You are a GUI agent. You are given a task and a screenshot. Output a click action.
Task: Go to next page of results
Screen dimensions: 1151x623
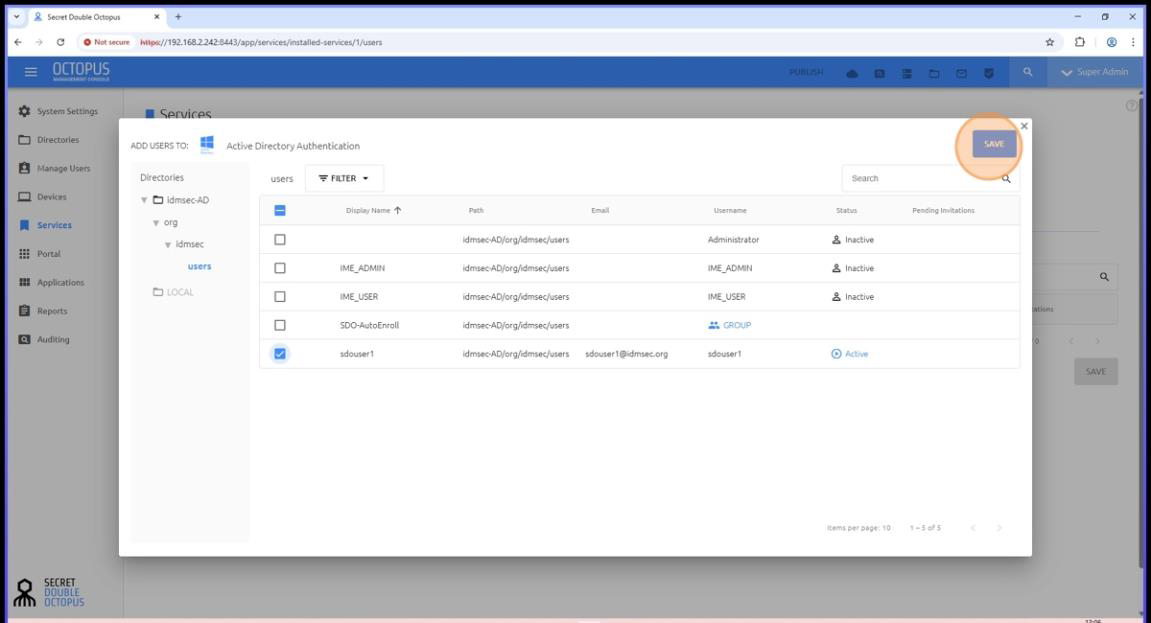[999, 528]
